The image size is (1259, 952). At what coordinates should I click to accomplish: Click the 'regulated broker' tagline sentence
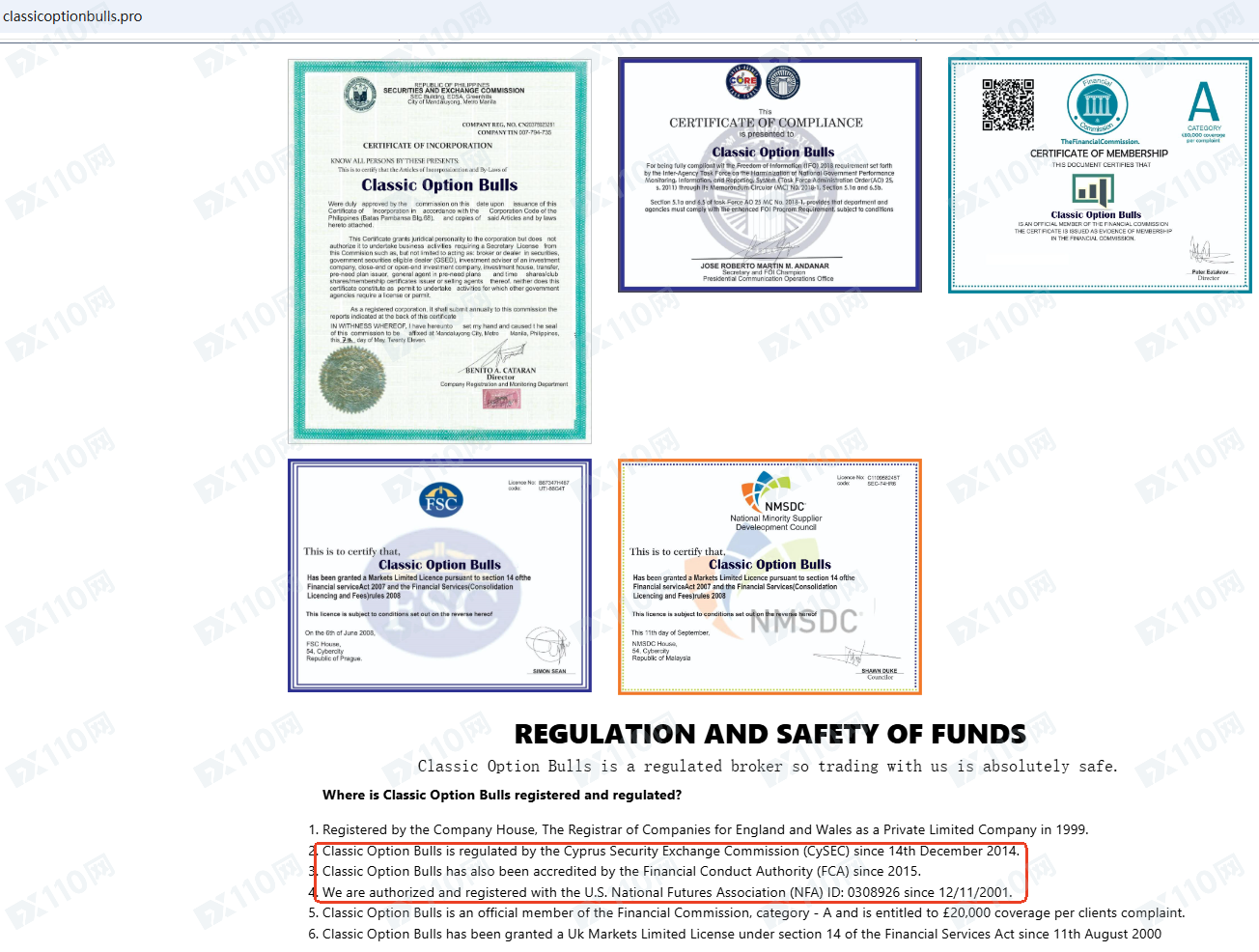click(x=768, y=767)
